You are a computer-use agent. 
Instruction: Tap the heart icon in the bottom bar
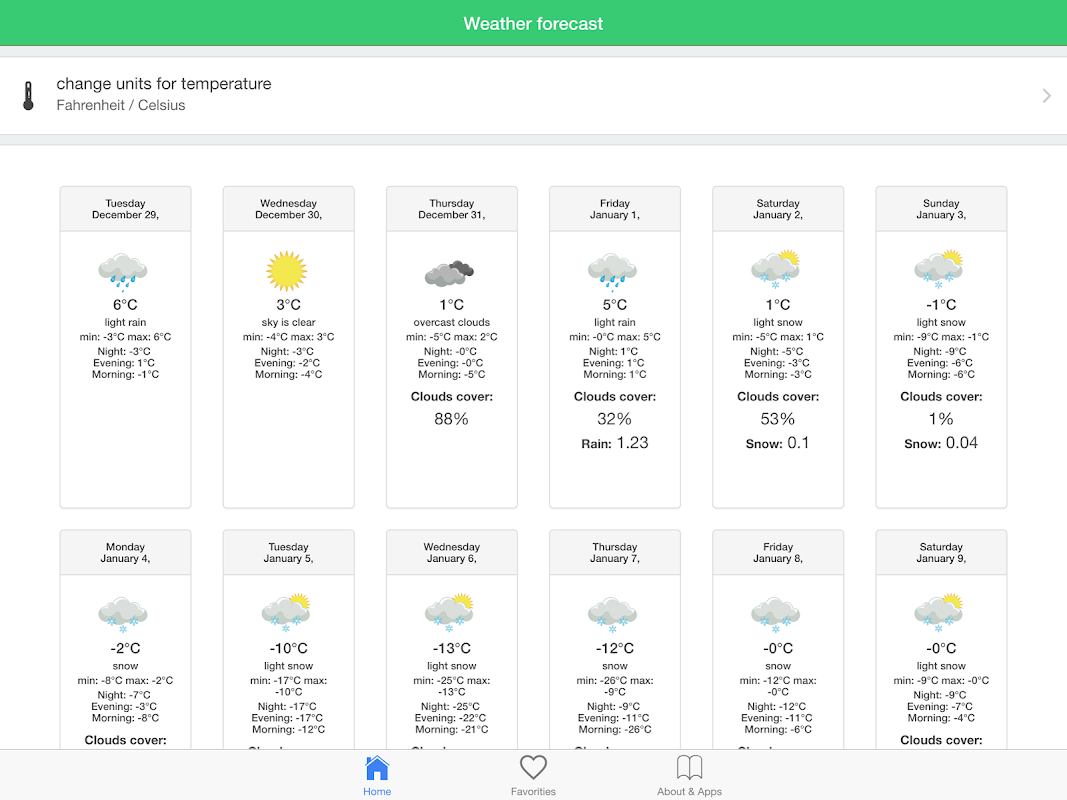coord(534,767)
